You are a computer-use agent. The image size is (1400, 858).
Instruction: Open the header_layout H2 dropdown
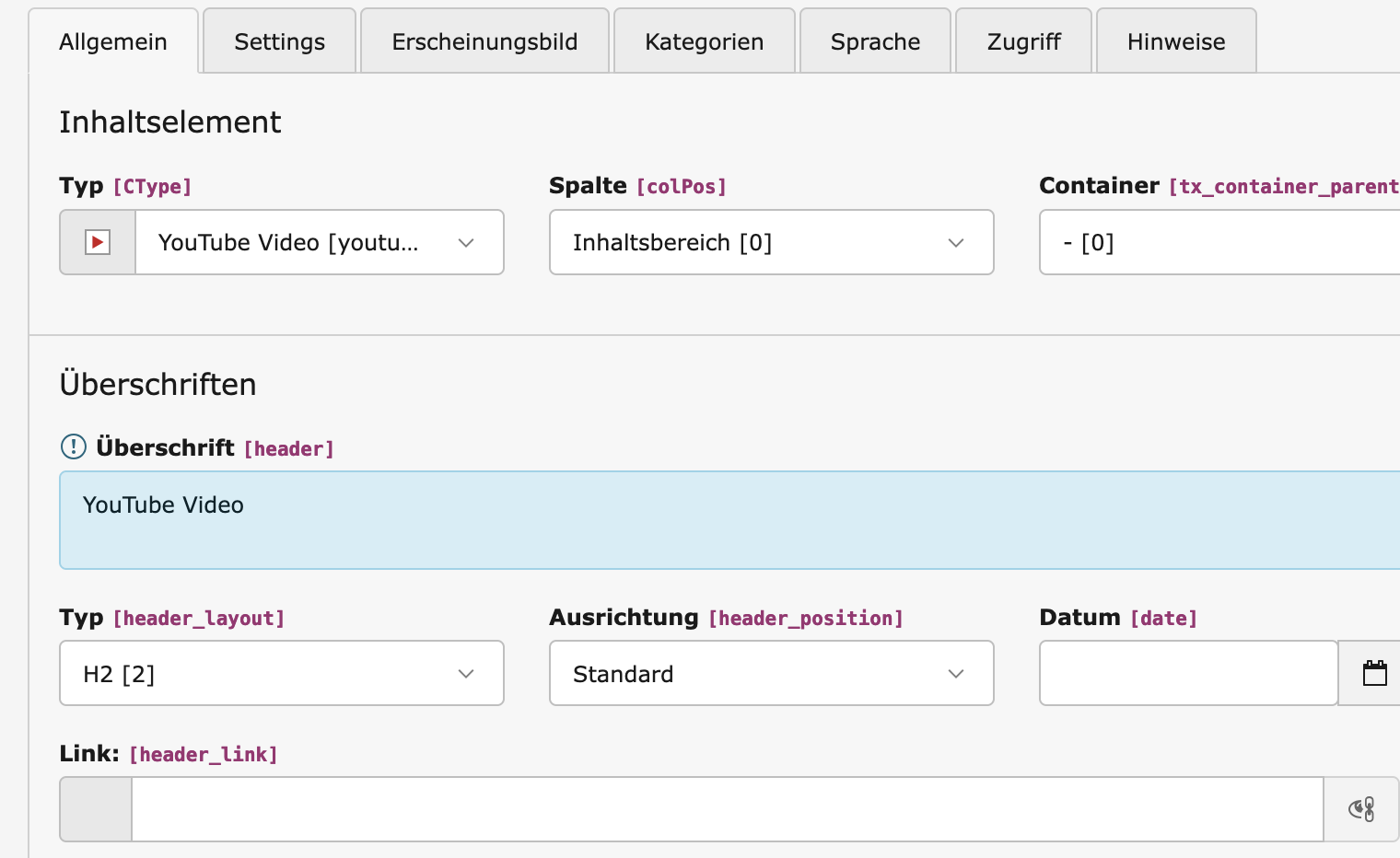click(x=282, y=673)
